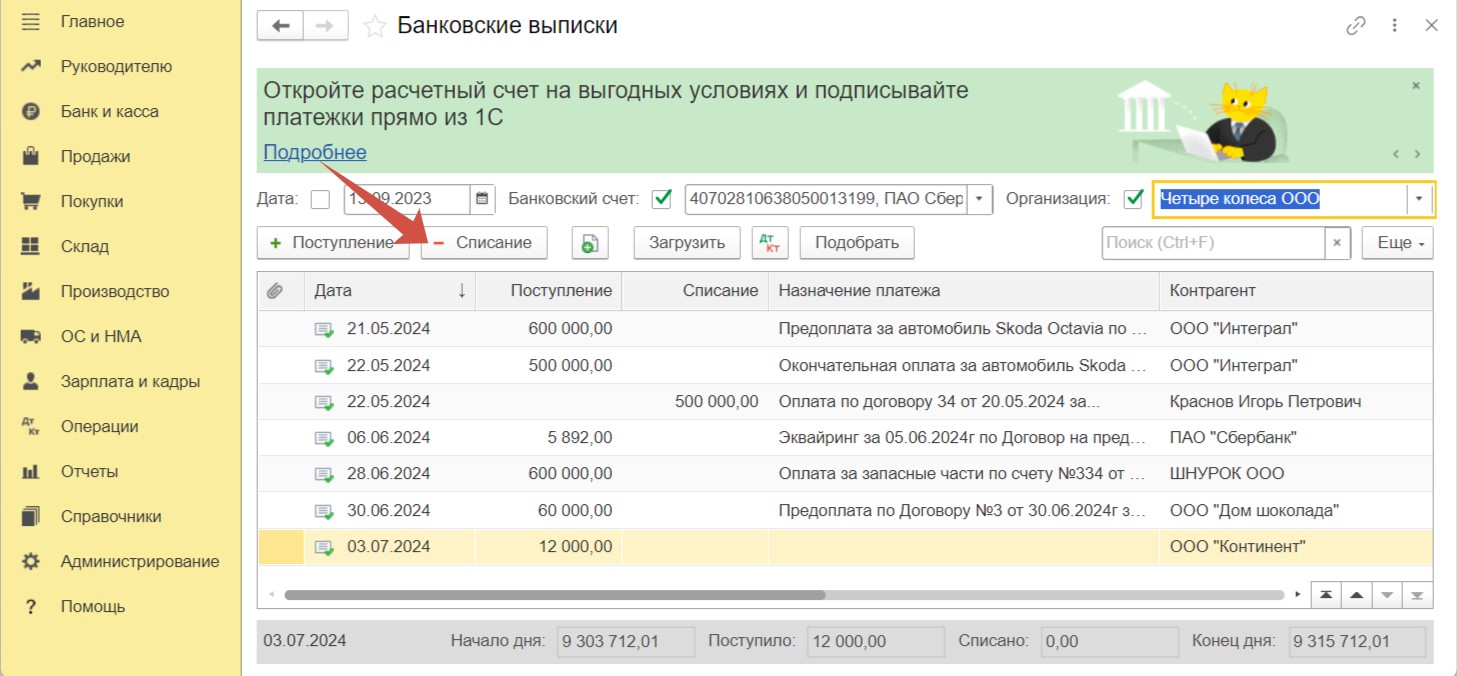Expand the Организация dropdown arrow
1457x676 pixels.
(1418, 199)
